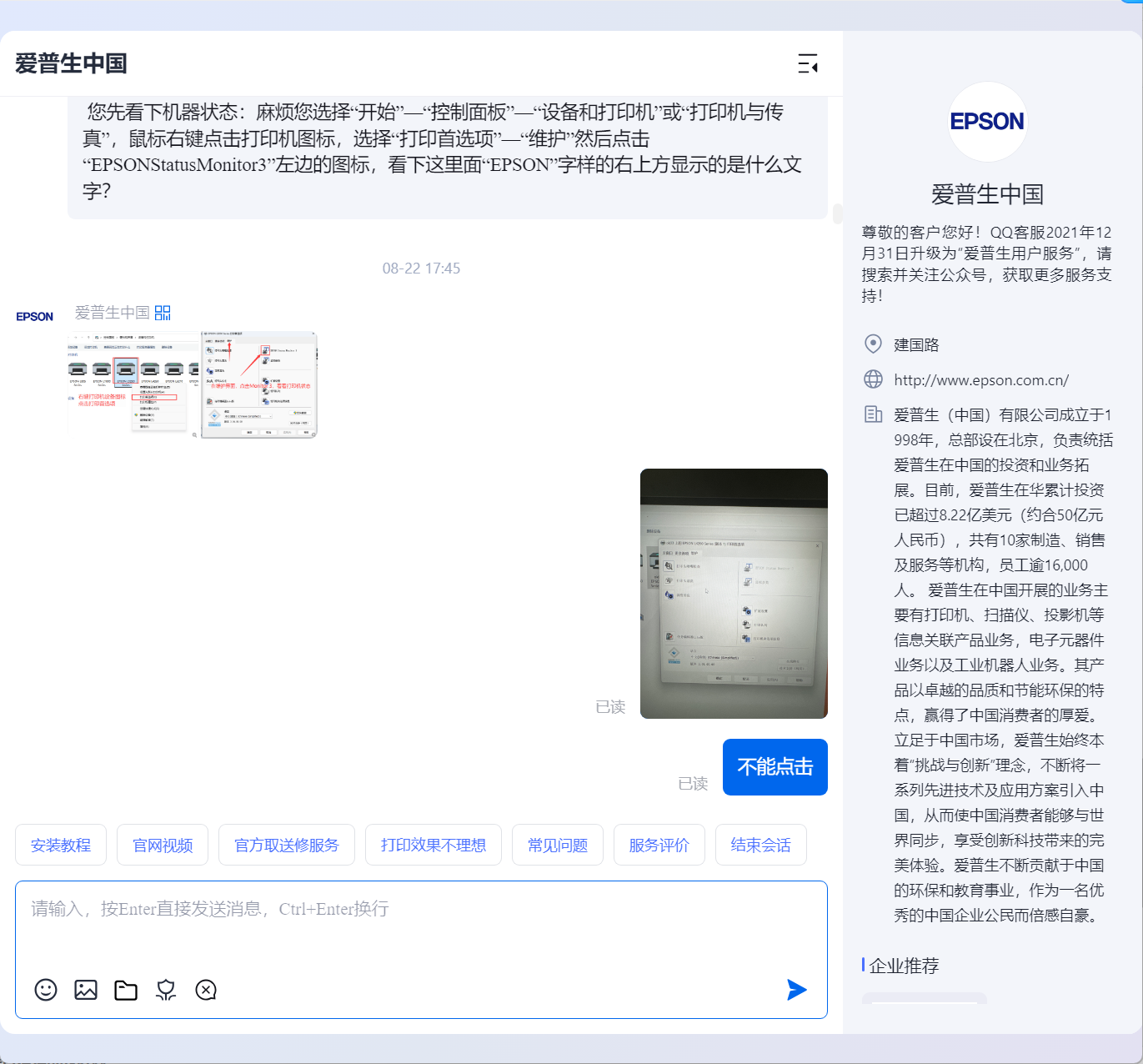Open the printer instructions screenshot thumbnail

(193, 384)
